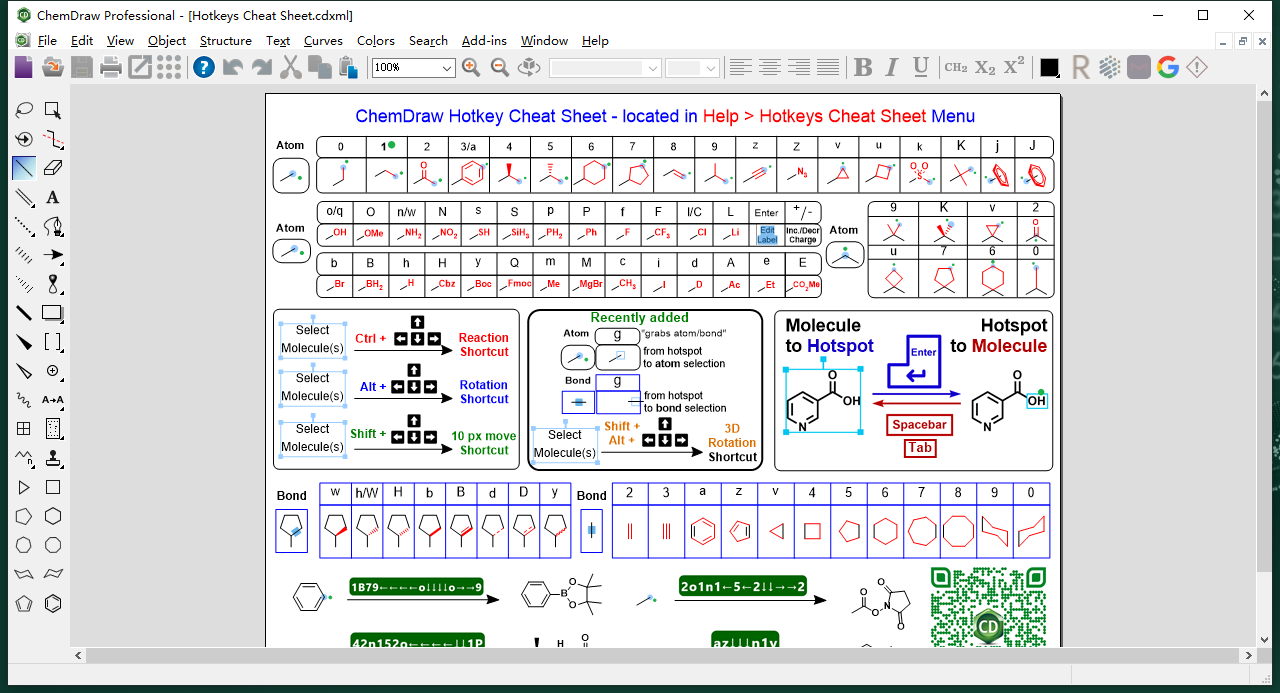
Task: Print the document from toolbar
Action: [x=111, y=67]
